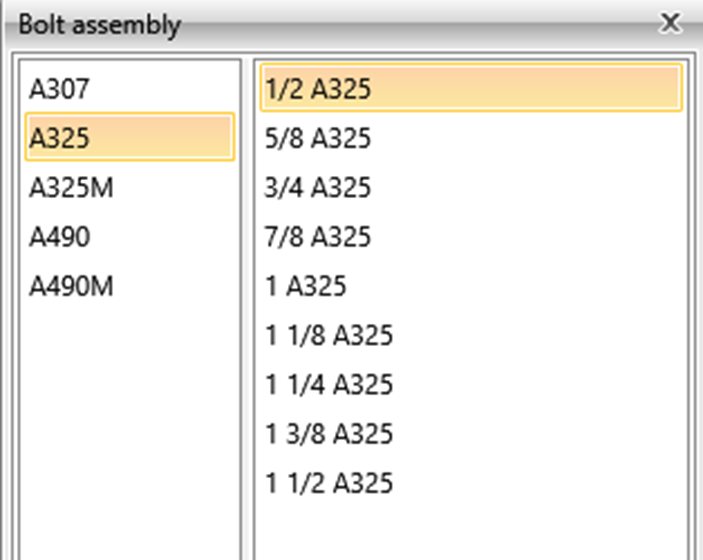The height and width of the screenshot is (560, 703).
Task: Pick the 5/8 A325 bolt size
Action: point(318,138)
